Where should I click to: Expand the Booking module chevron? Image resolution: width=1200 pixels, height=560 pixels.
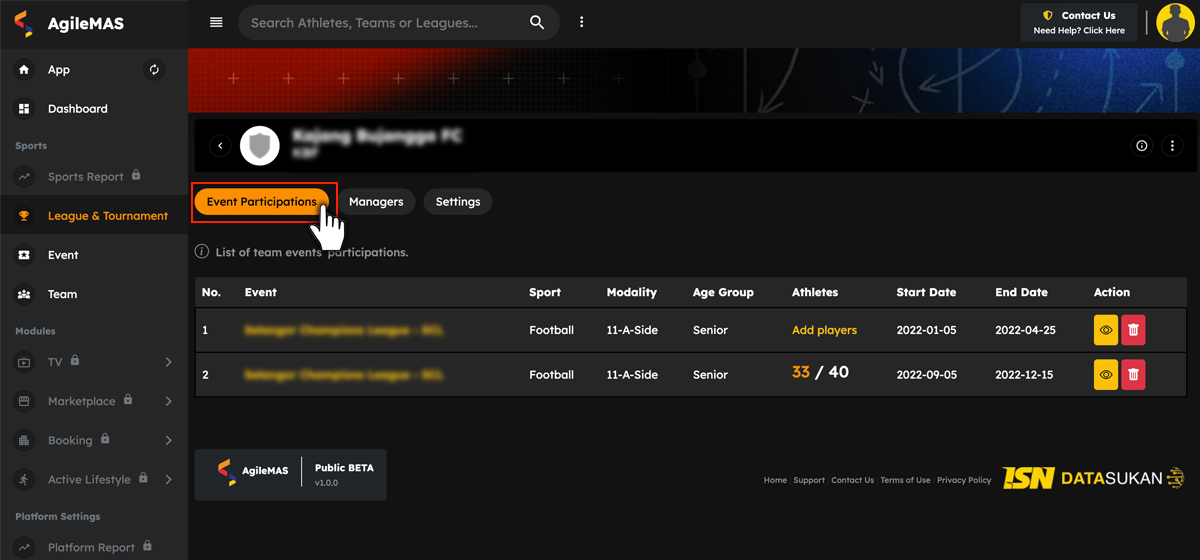168,440
